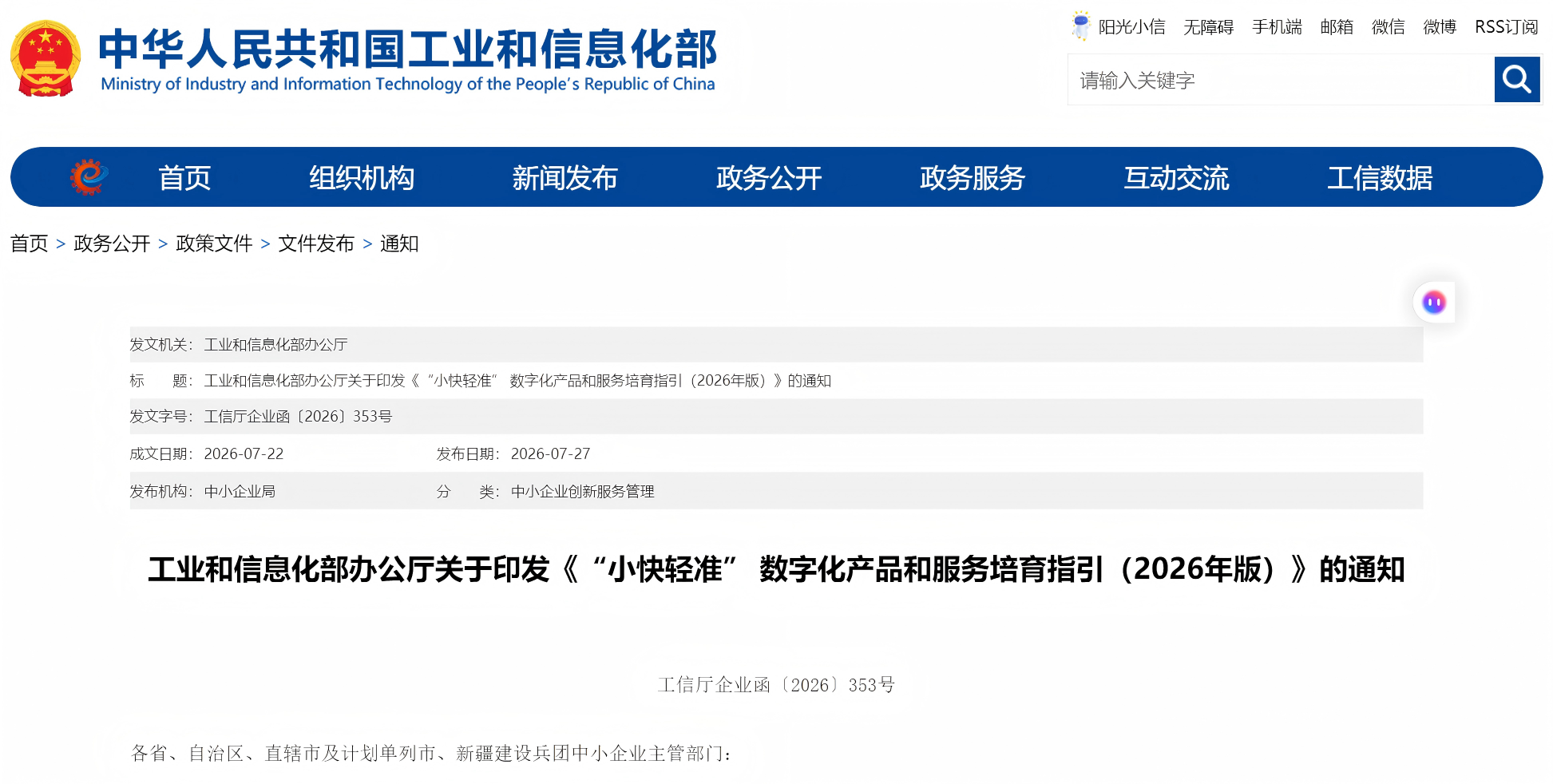Click the centered document number under the headline
Screen dimensions: 1553x784
pyautogui.click(x=776, y=685)
